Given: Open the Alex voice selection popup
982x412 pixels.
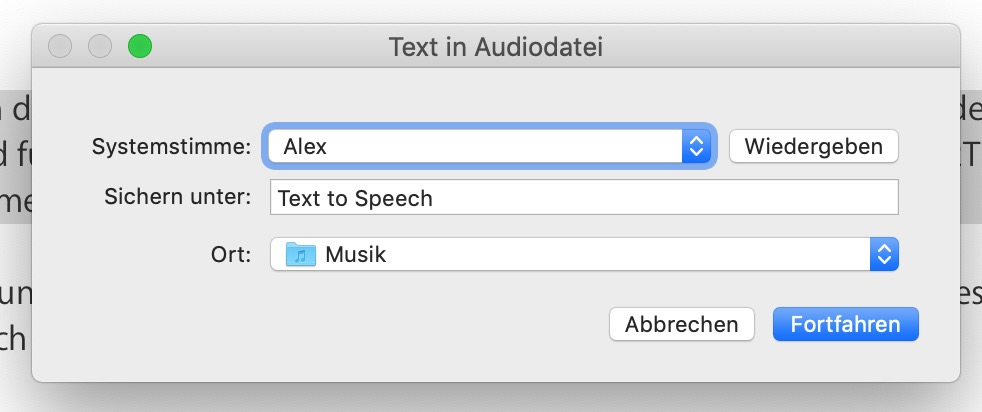Looking at the screenshot, I should (480, 147).
